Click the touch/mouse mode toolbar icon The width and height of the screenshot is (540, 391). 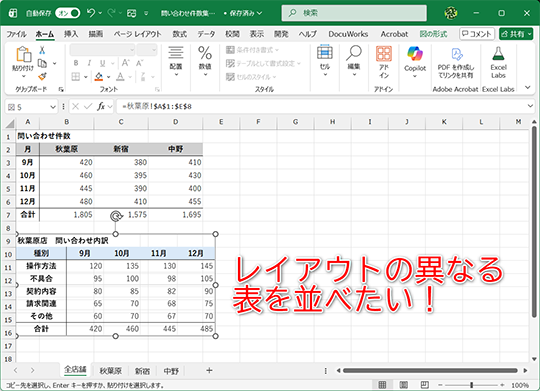132,13
